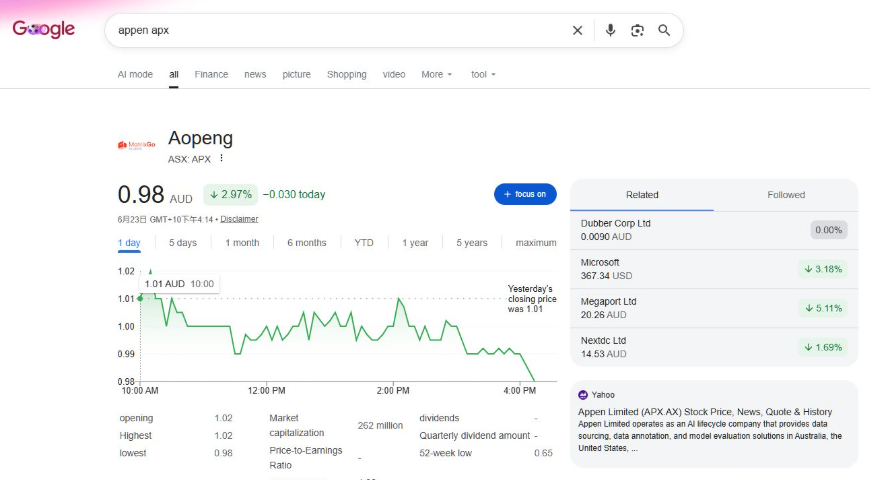
Task: Switch to the Related stocks tab
Action: tap(642, 195)
